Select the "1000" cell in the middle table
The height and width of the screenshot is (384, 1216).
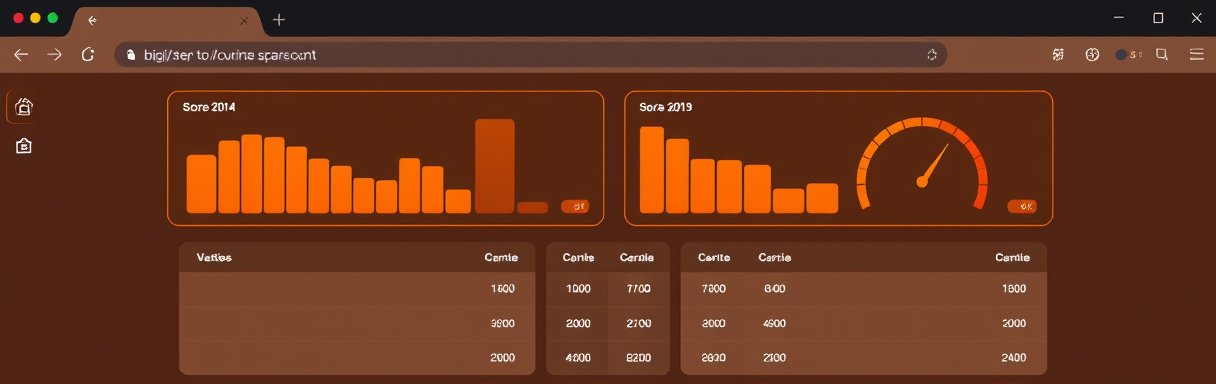(x=579, y=289)
